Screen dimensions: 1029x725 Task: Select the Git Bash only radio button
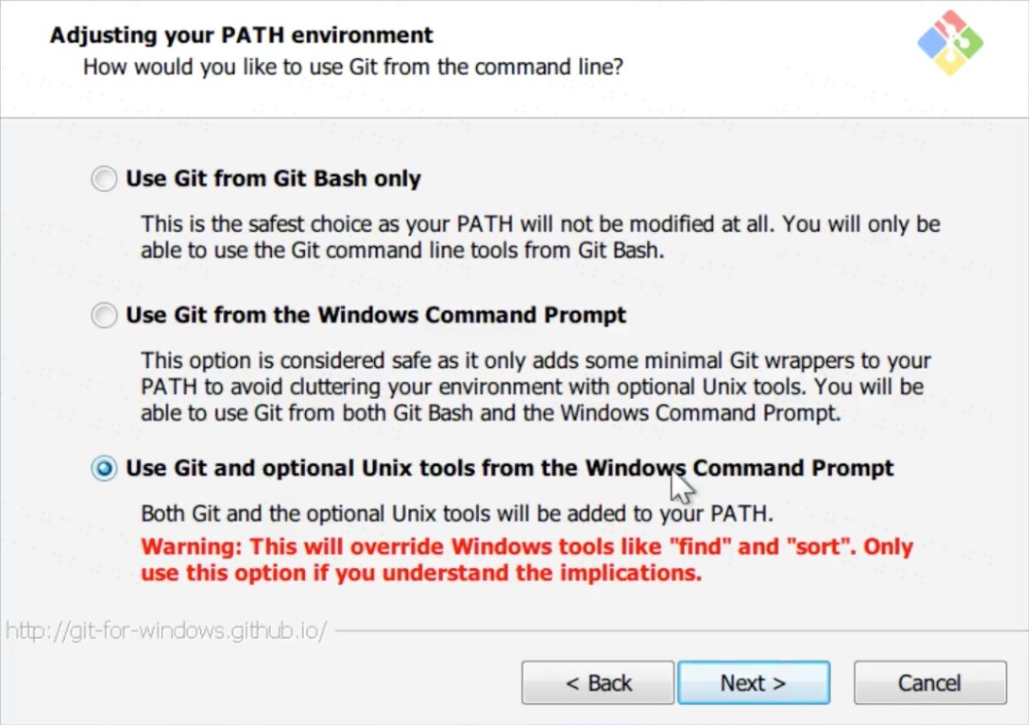tap(104, 179)
